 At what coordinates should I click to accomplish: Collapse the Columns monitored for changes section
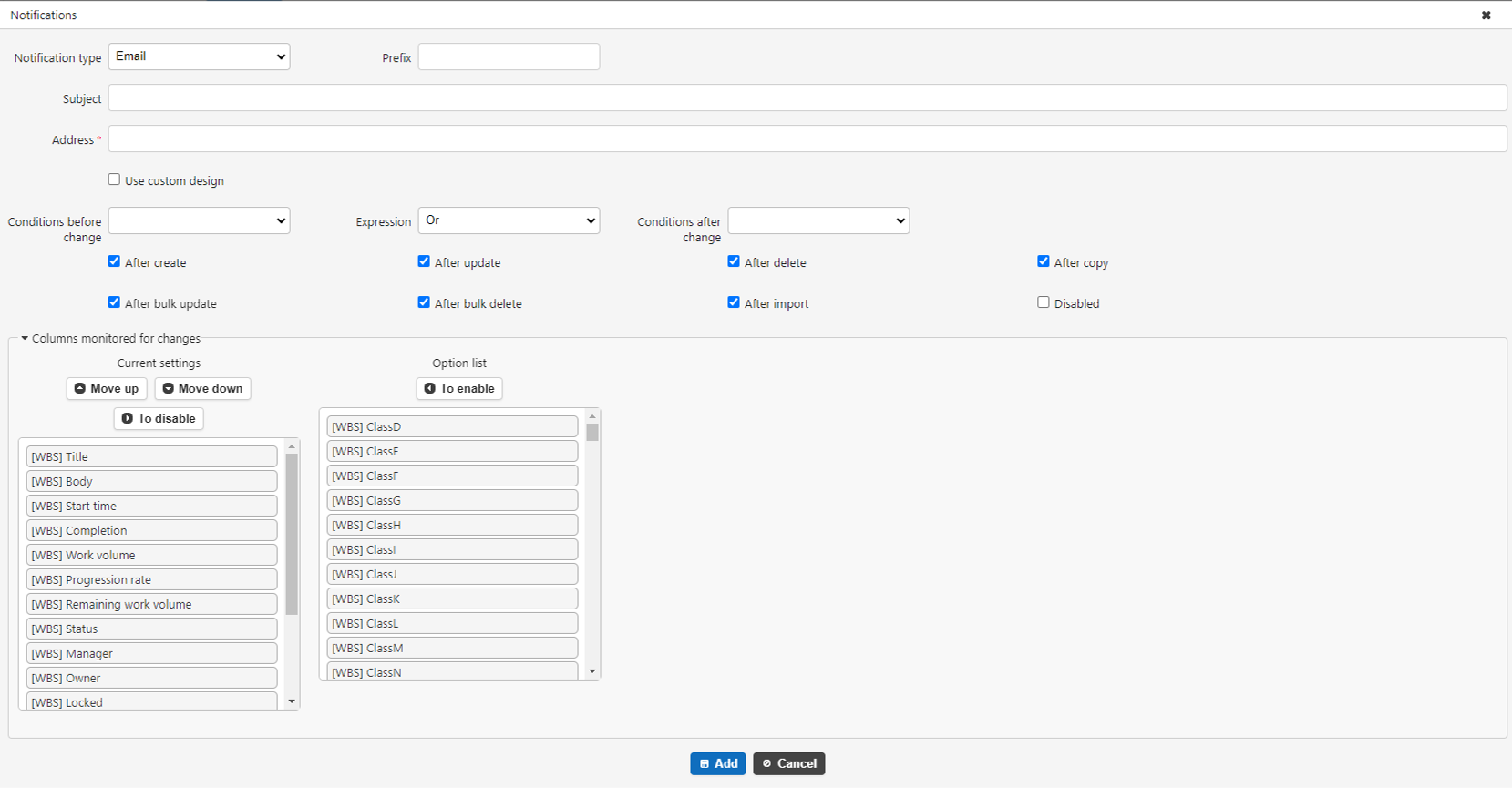(x=109, y=338)
